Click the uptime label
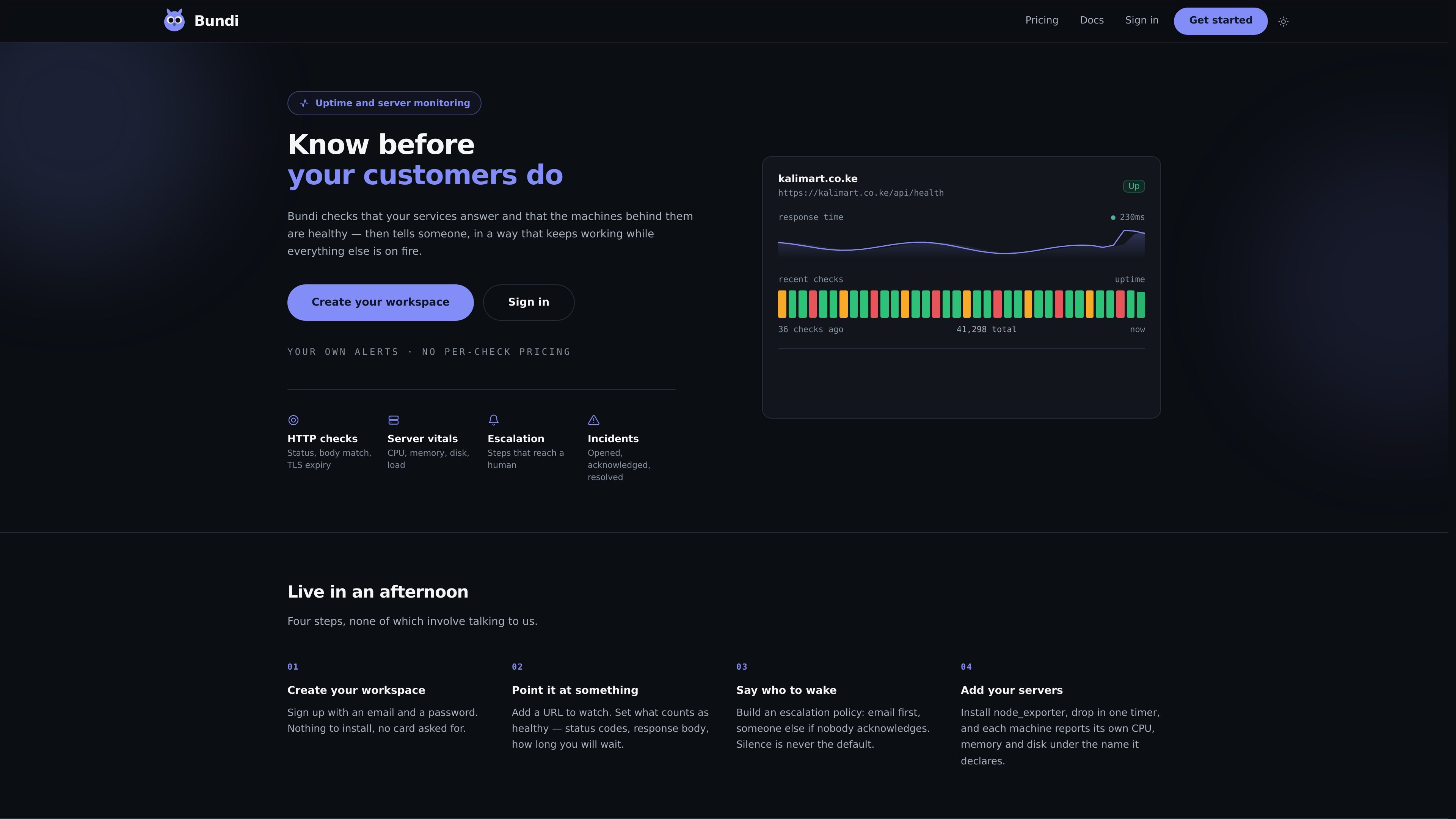Image resolution: width=1456 pixels, height=819 pixels. (x=1130, y=279)
